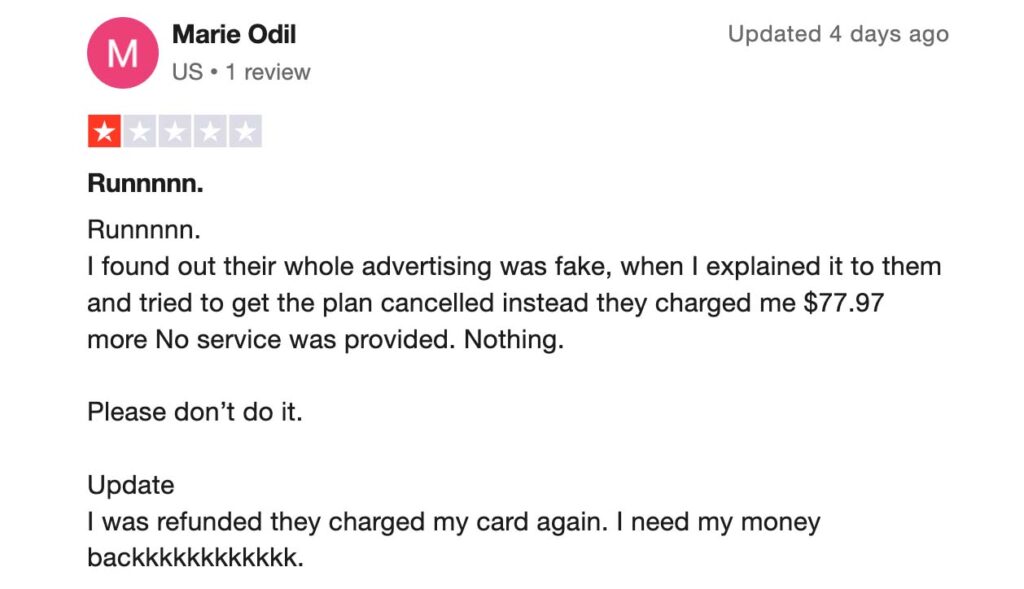Click the 'Update' heading in the review
1024x589 pixels.
[x=131, y=485]
